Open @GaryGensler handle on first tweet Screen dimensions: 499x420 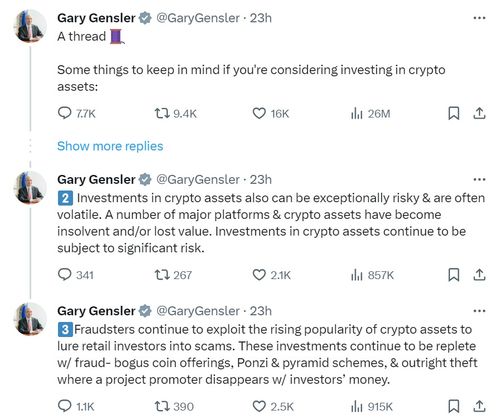pos(198,18)
